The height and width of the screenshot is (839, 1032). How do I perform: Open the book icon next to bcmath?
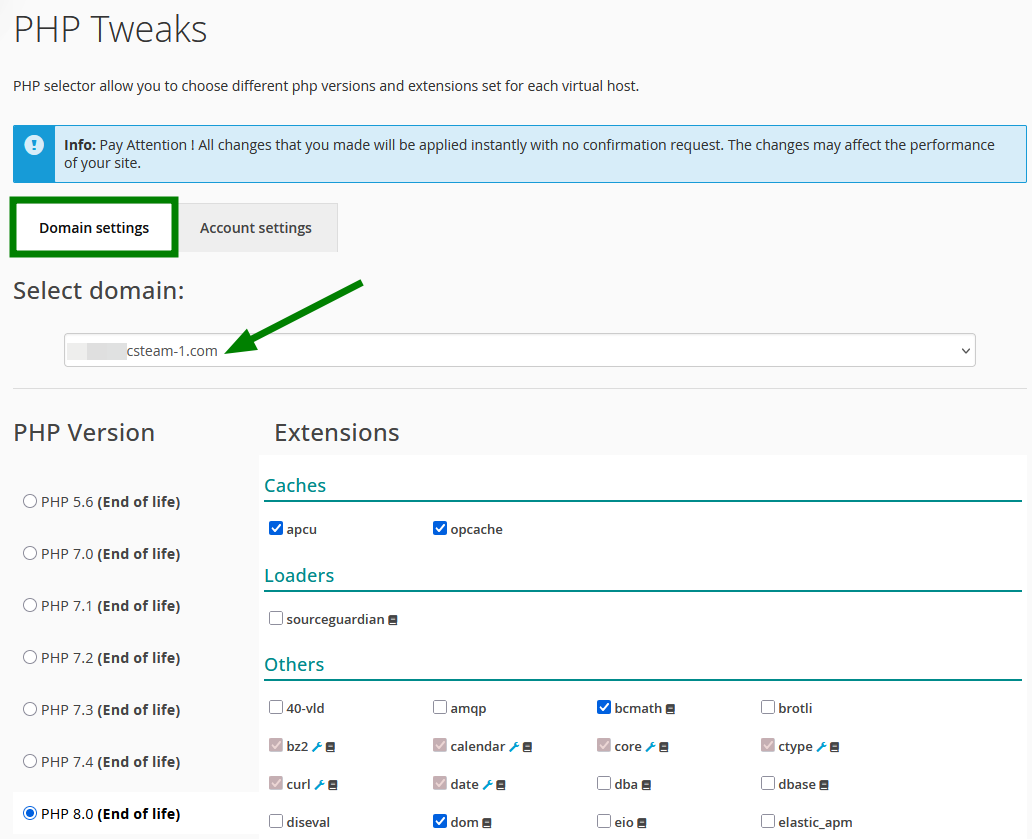(670, 709)
